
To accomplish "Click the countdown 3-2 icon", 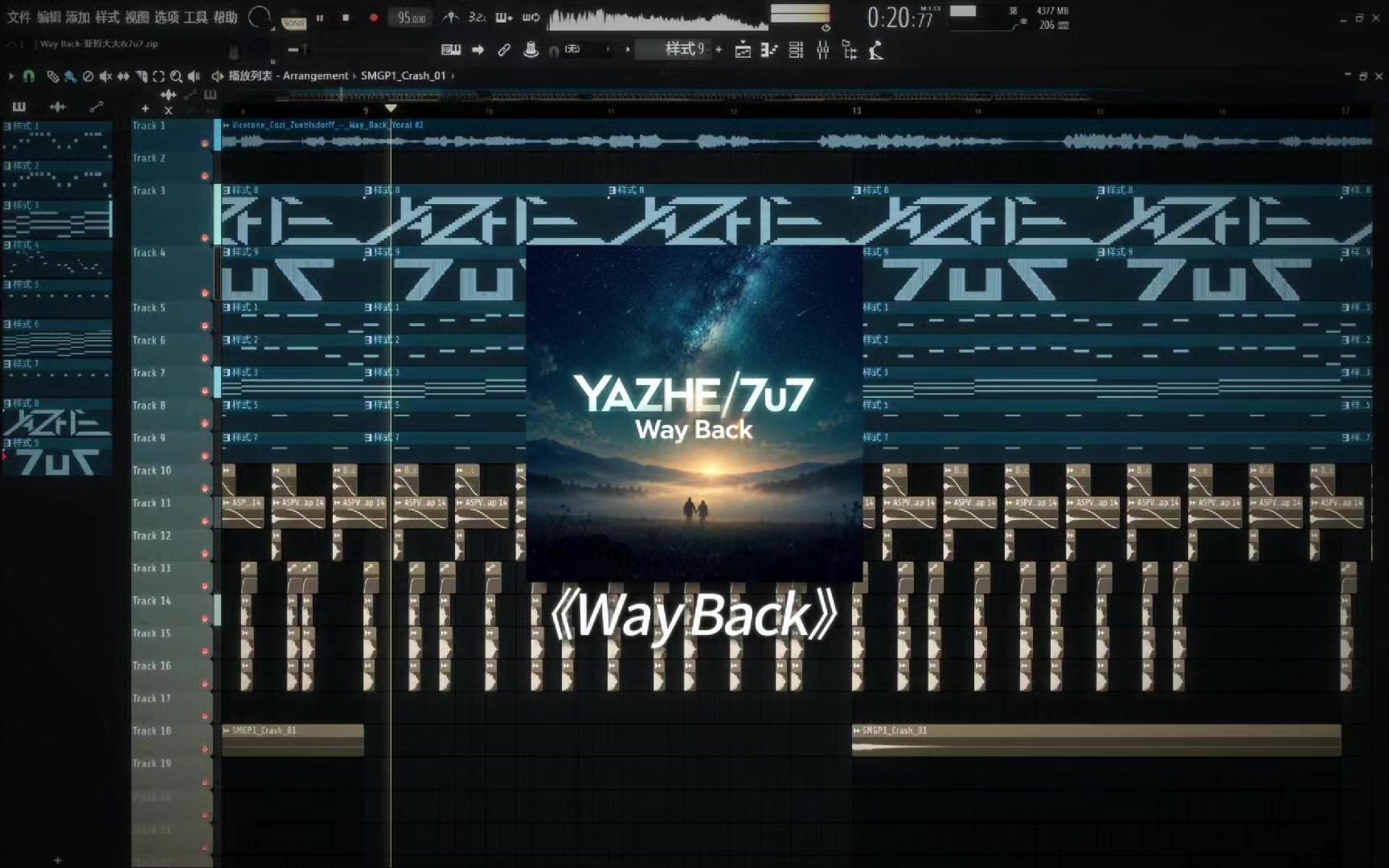I will point(477,17).
